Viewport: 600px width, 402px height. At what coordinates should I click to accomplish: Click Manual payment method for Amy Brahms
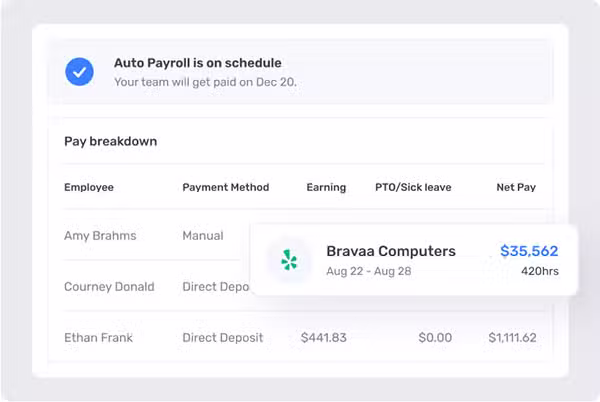coord(203,236)
